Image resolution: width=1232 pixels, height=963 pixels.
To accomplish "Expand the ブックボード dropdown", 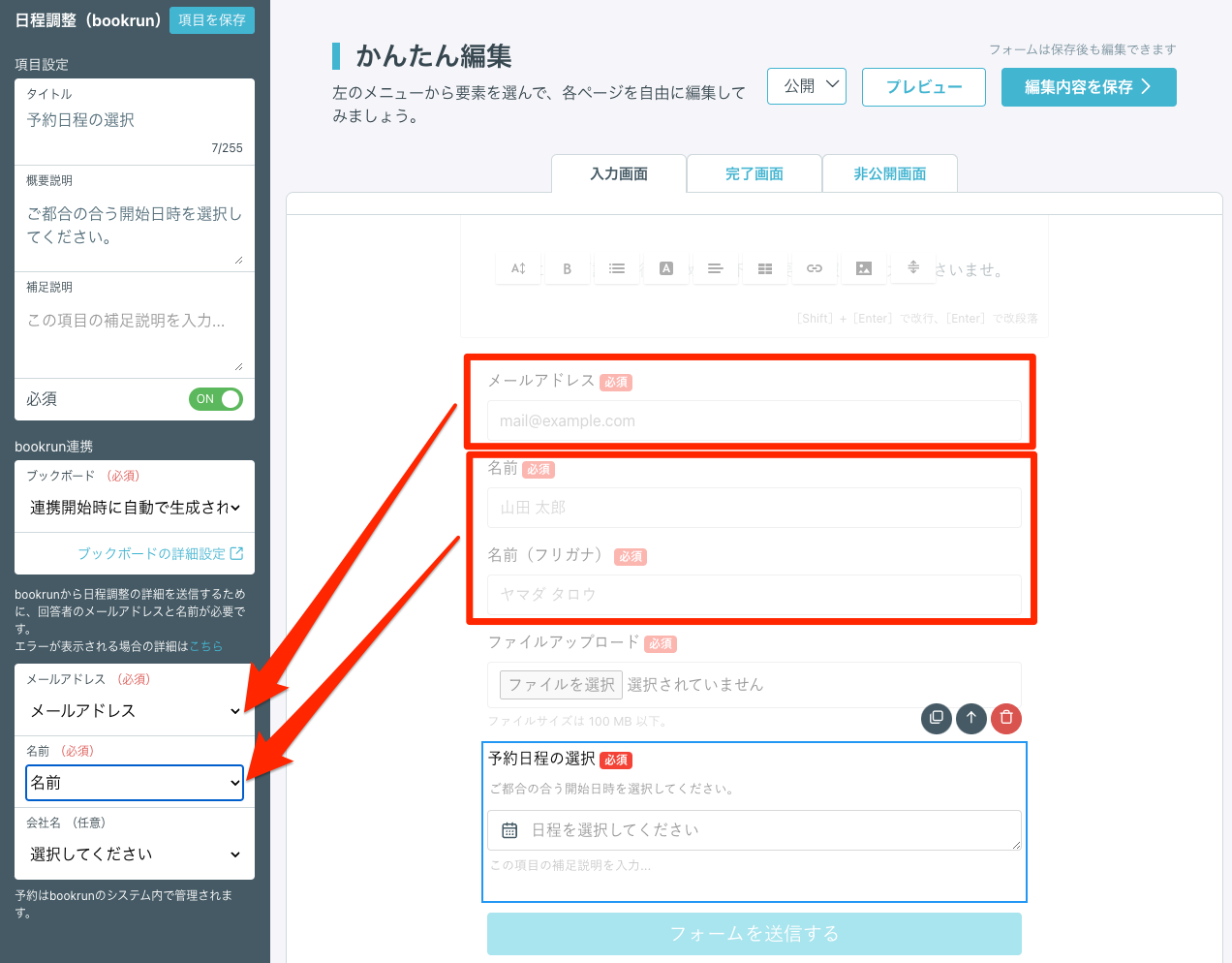I will click(x=135, y=508).
